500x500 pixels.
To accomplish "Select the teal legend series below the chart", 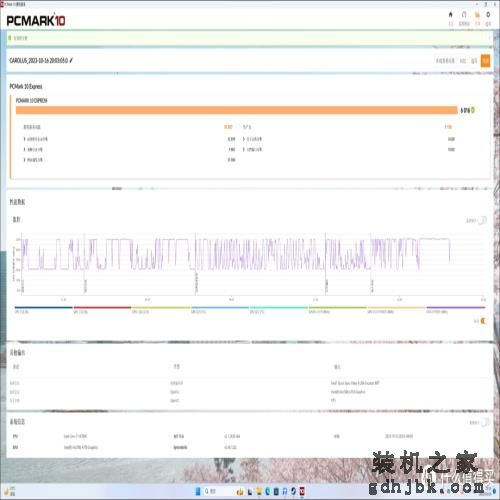I will point(279,309).
